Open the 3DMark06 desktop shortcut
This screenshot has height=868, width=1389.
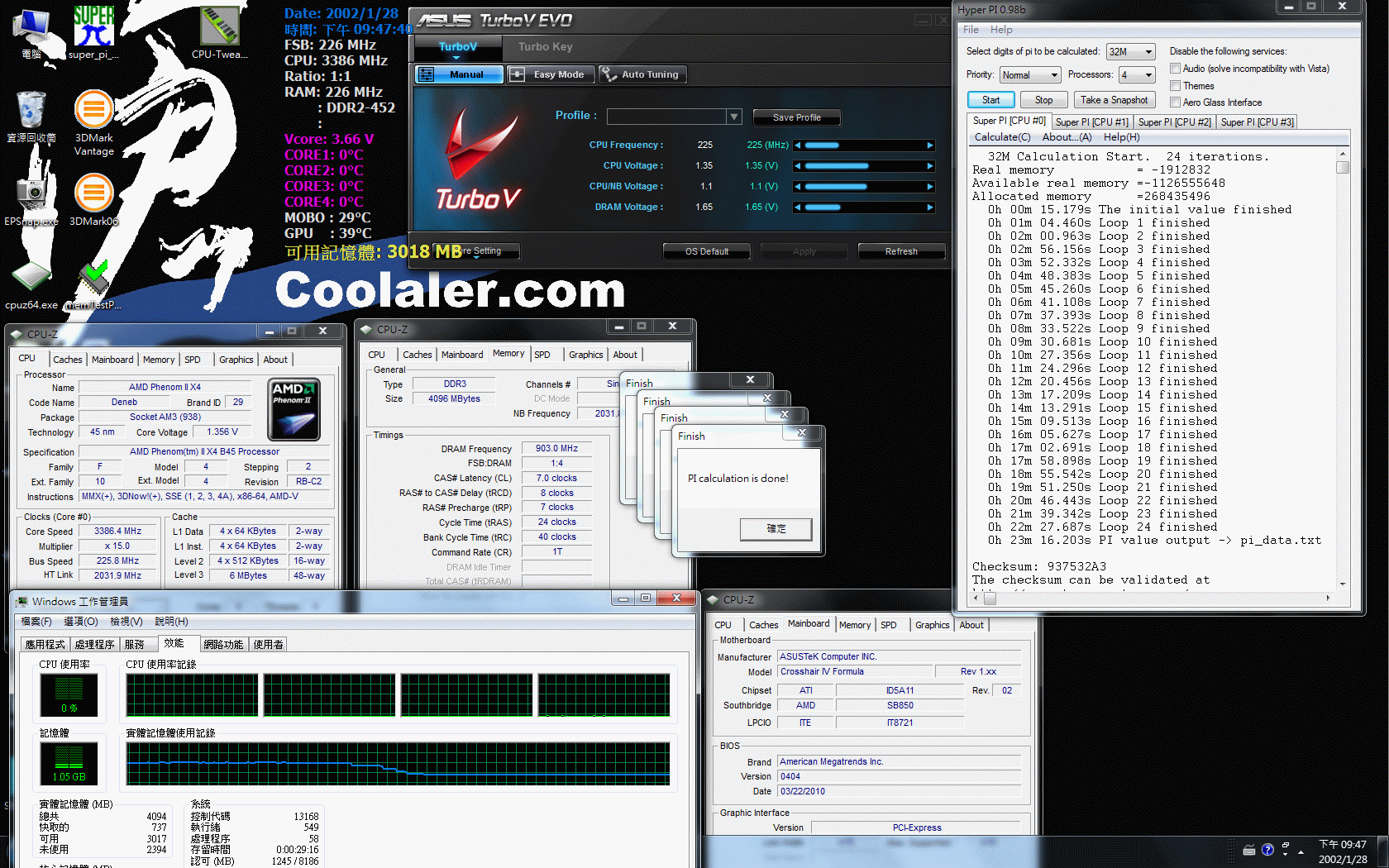[x=93, y=195]
